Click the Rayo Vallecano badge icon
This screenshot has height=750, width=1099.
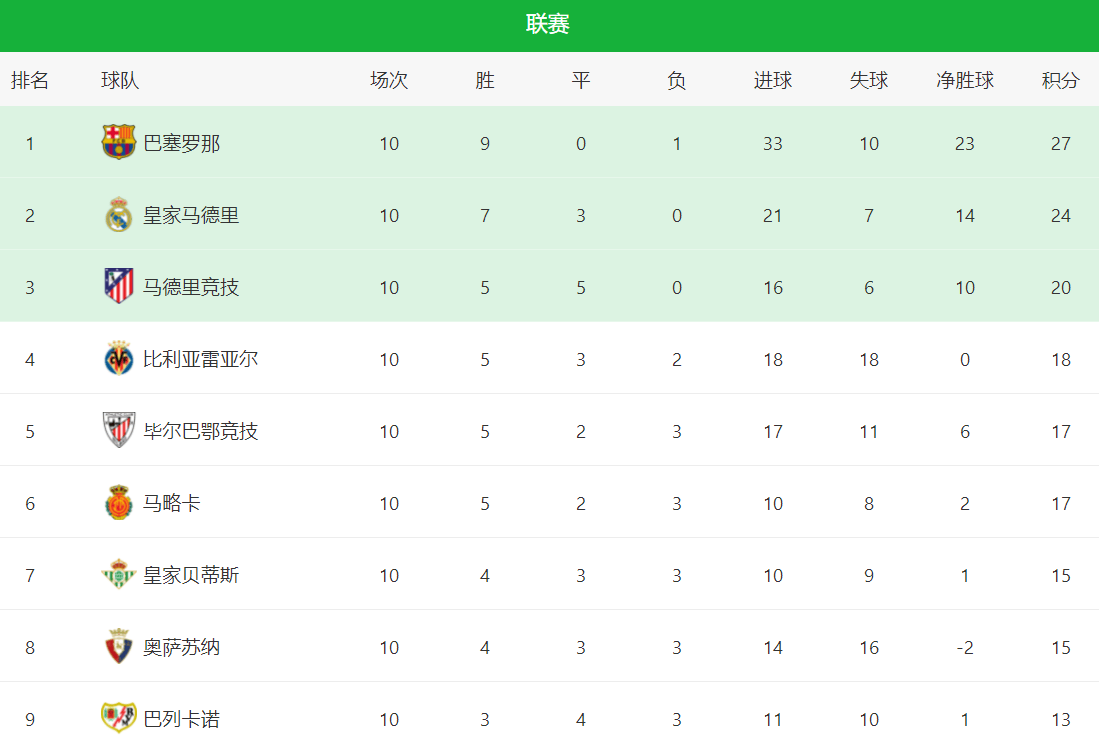coord(118,718)
